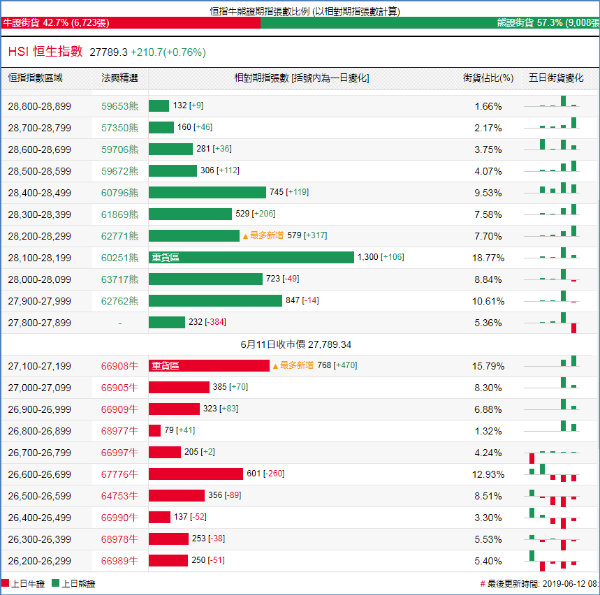Click the 529 [+206] value
Screen dimensions: 600x595
[255, 214]
